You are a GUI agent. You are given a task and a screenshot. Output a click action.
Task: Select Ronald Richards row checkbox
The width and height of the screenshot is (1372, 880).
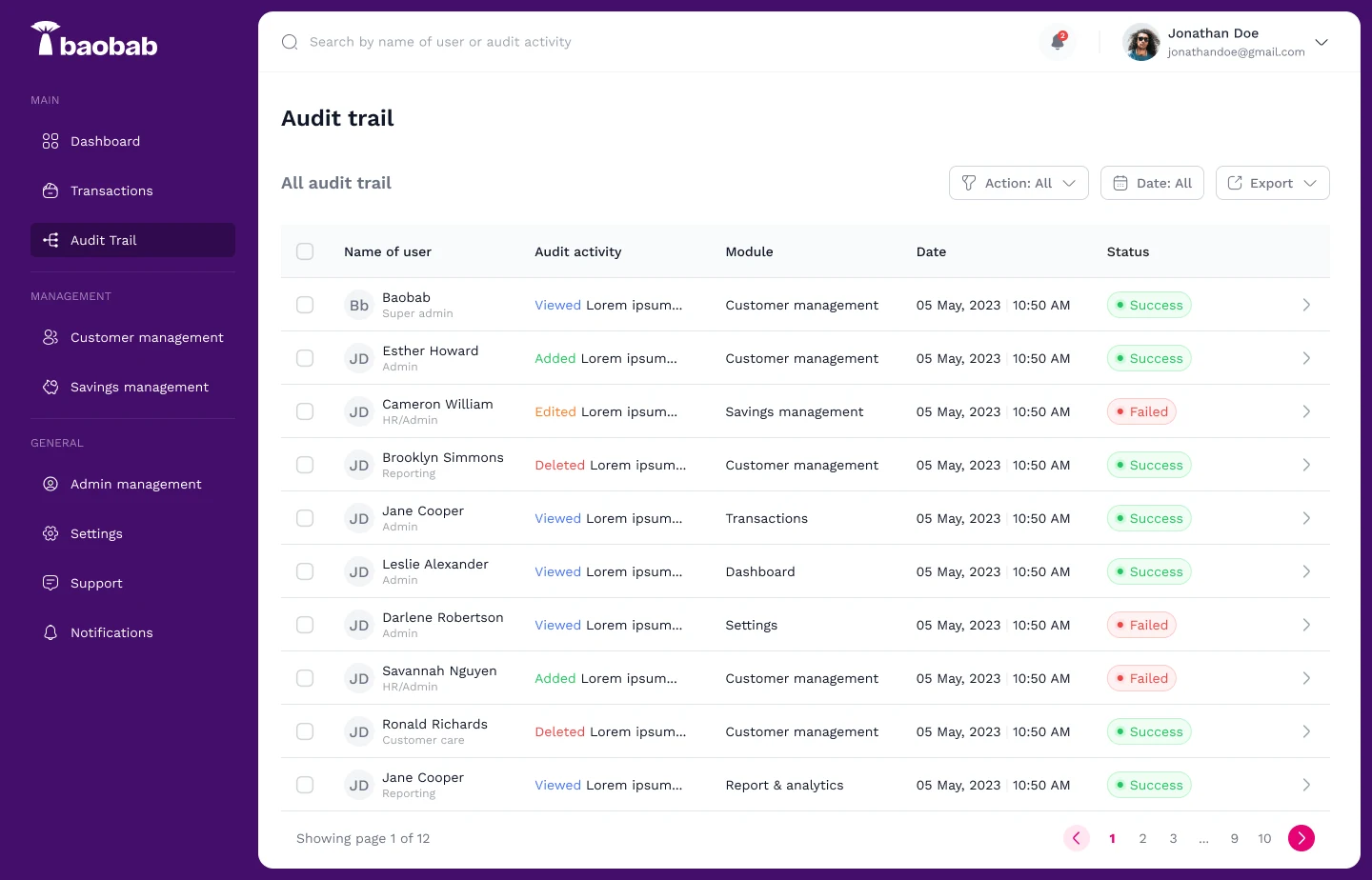point(305,731)
